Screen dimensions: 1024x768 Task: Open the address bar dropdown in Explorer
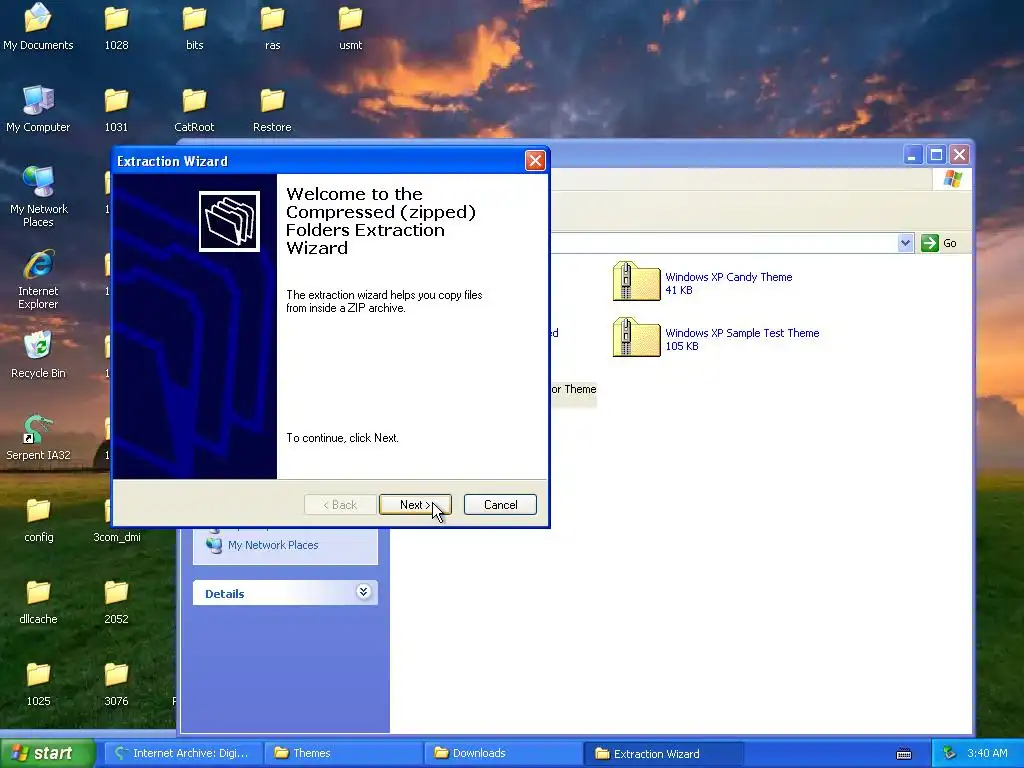(905, 243)
